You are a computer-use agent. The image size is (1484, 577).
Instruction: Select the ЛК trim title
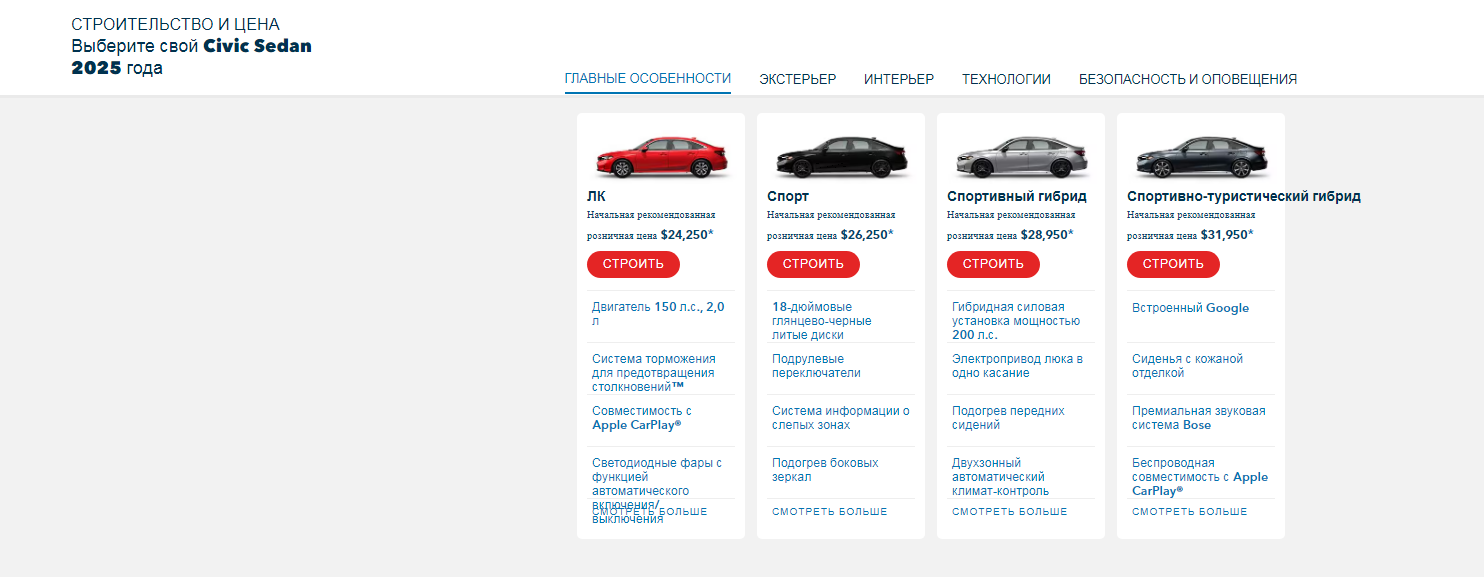(596, 196)
